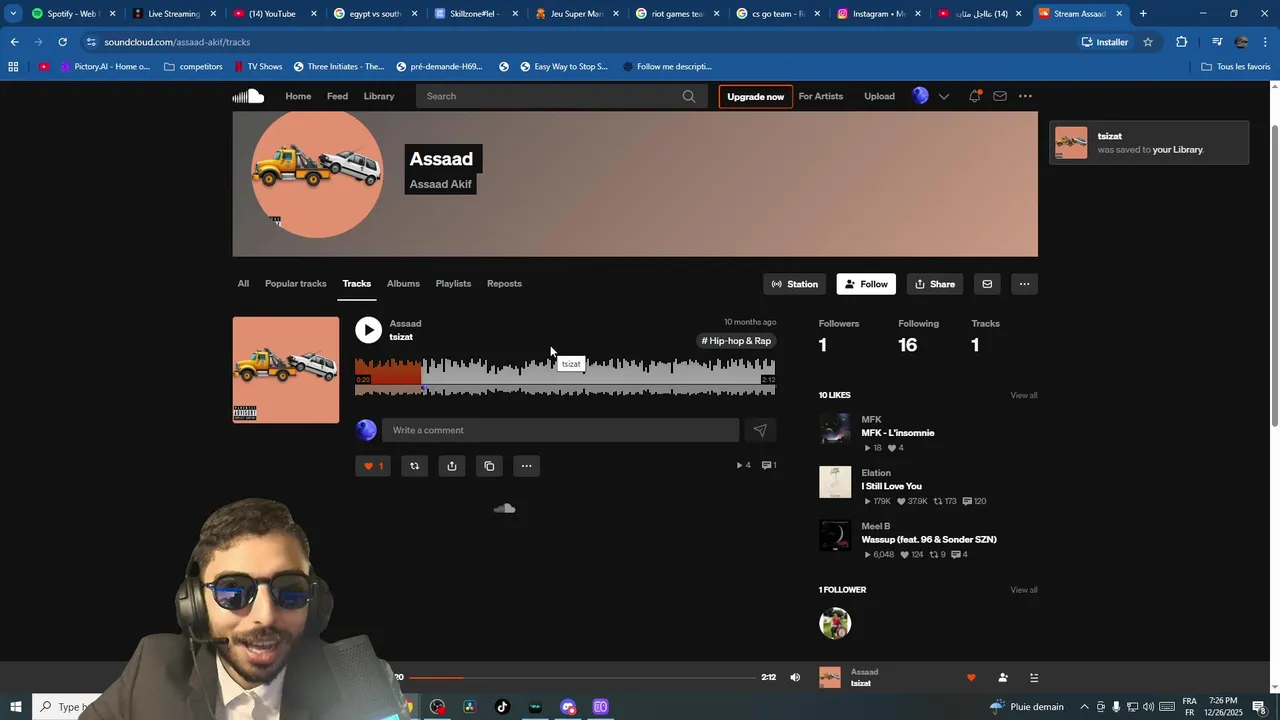Open the Tous les favoris bookmarks folder

pyautogui.click(x=1236, y=67)
